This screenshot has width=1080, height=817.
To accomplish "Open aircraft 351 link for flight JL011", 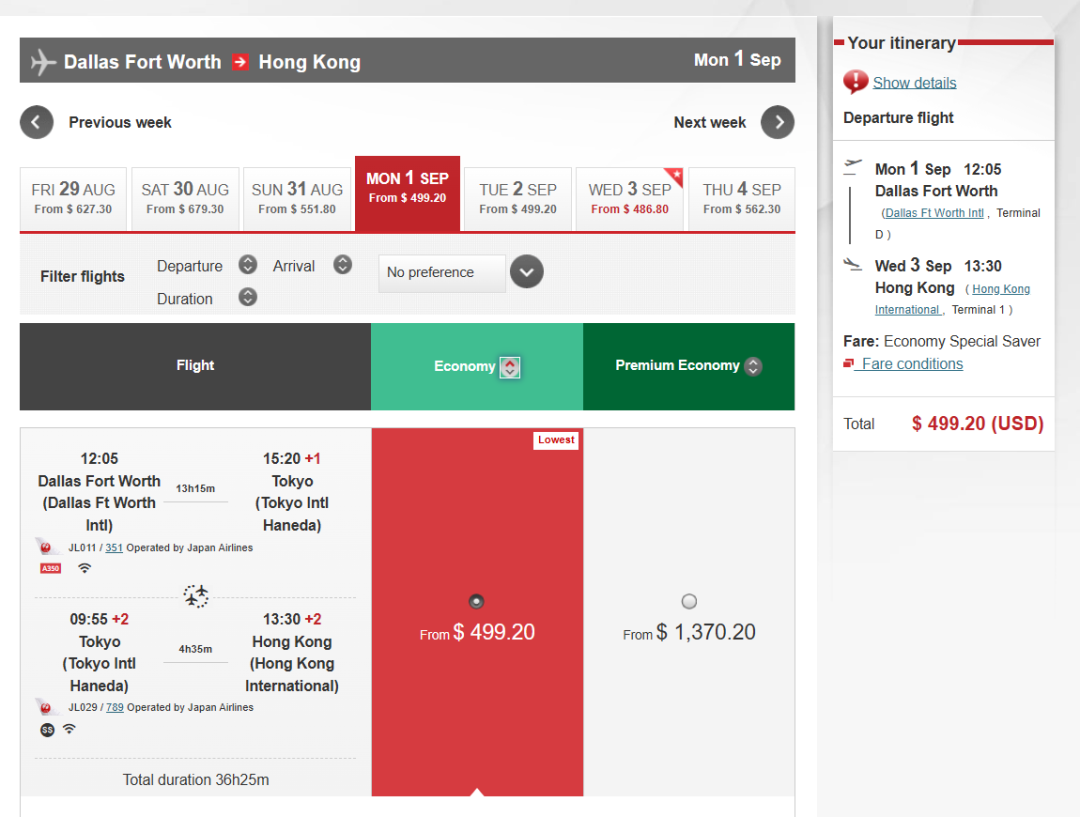I will (x=114, y=548).
